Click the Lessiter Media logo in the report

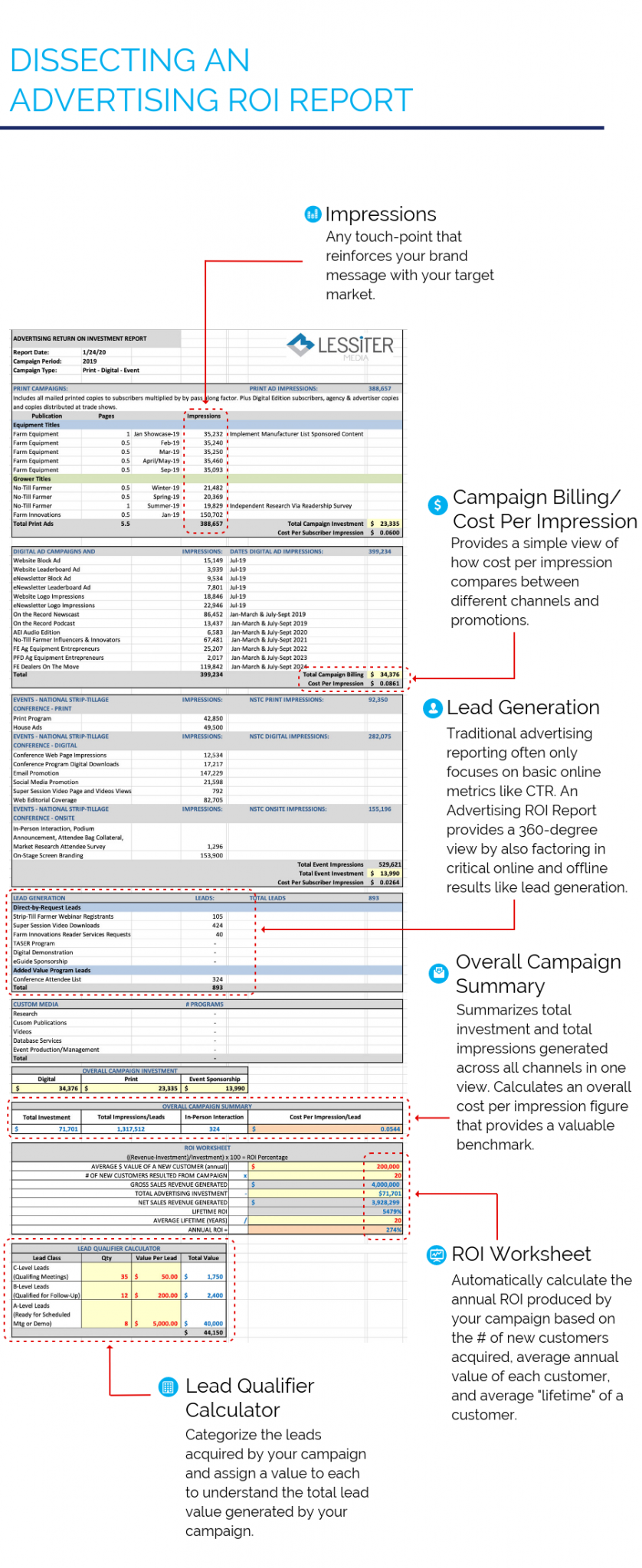point(341,346)
